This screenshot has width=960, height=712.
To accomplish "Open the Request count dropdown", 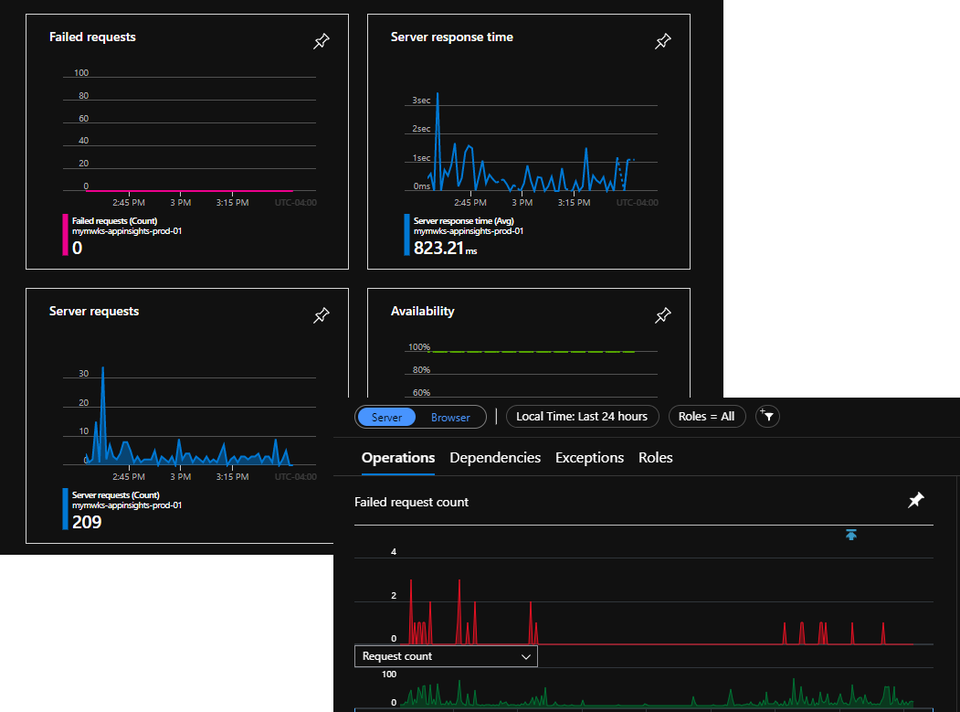I will 445,656.
